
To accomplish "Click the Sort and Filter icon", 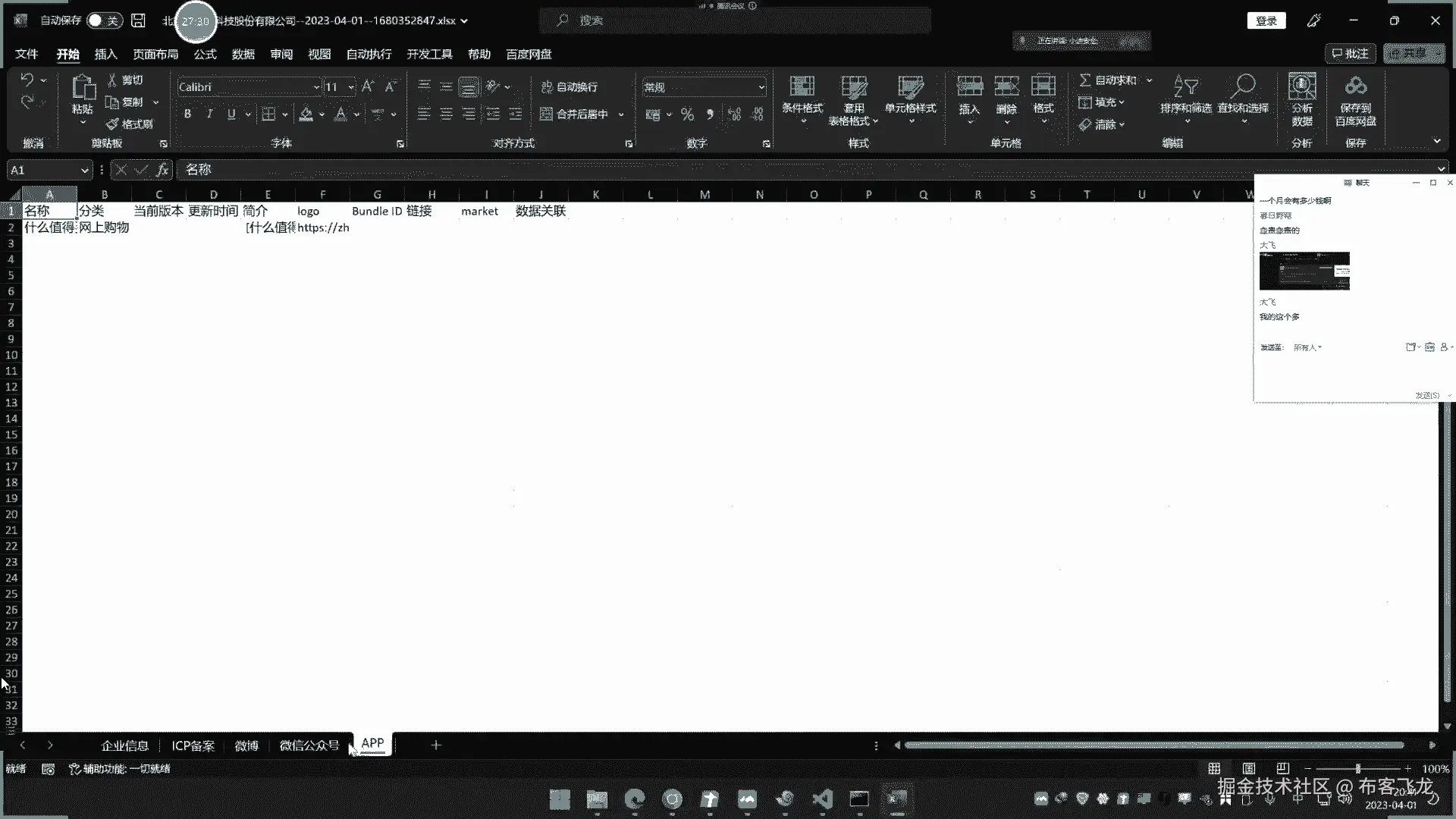I will 1185,86.
